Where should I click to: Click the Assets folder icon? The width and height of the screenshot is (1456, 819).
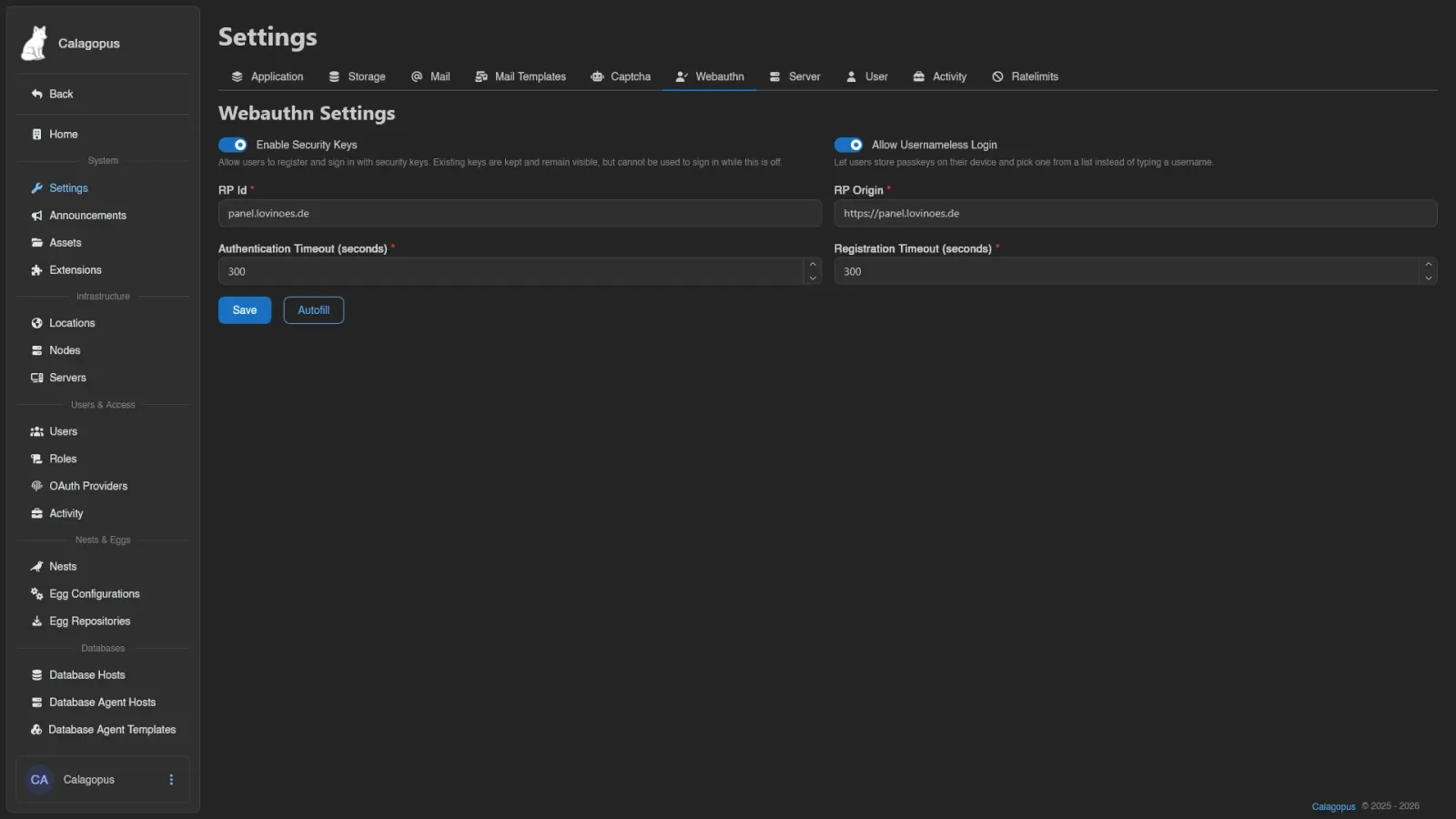point(37,243)
